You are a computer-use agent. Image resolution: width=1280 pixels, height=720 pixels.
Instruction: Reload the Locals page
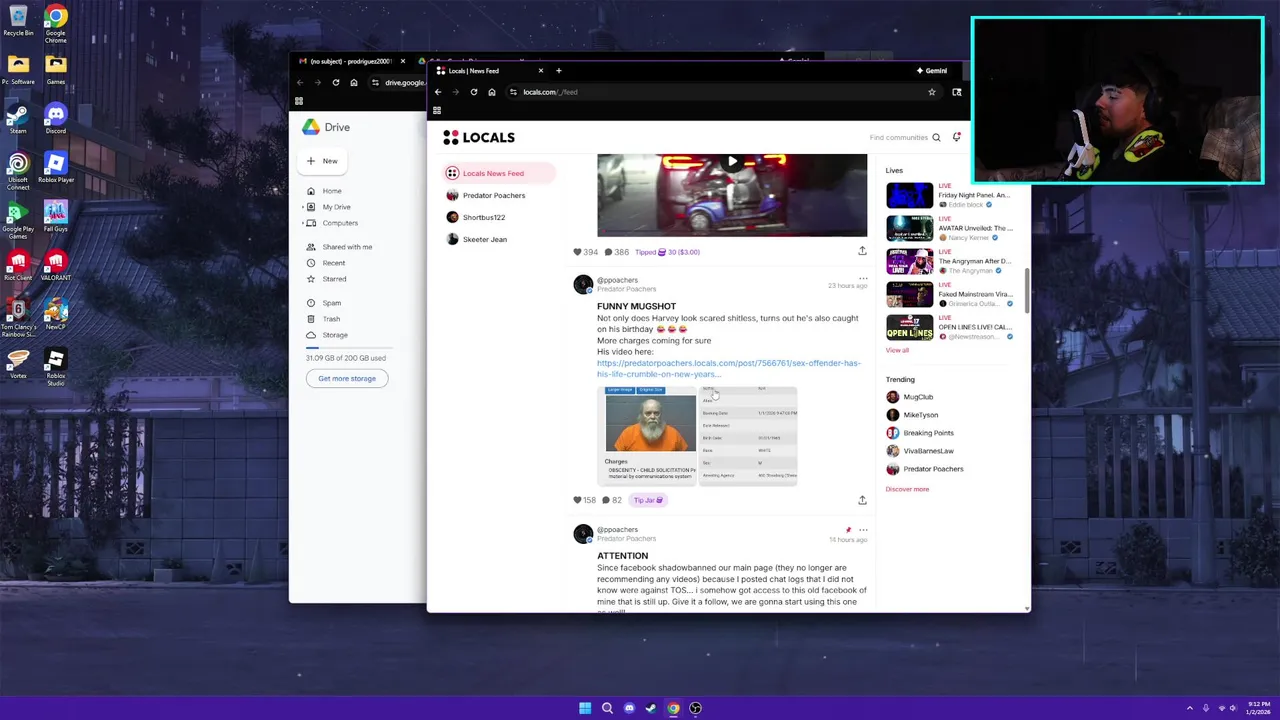tap(474, 92)
